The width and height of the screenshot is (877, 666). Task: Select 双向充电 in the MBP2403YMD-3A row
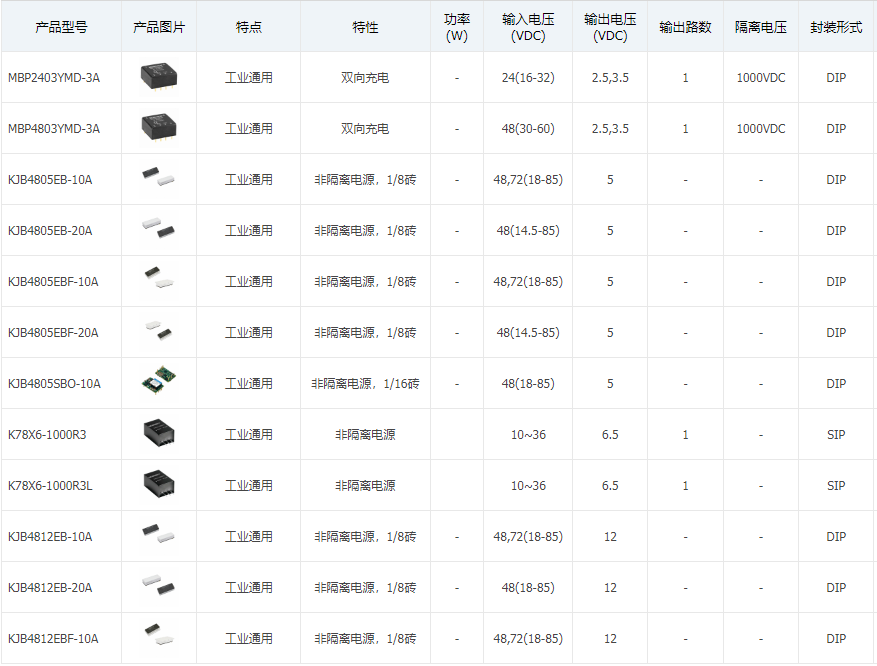pos(365,78)
